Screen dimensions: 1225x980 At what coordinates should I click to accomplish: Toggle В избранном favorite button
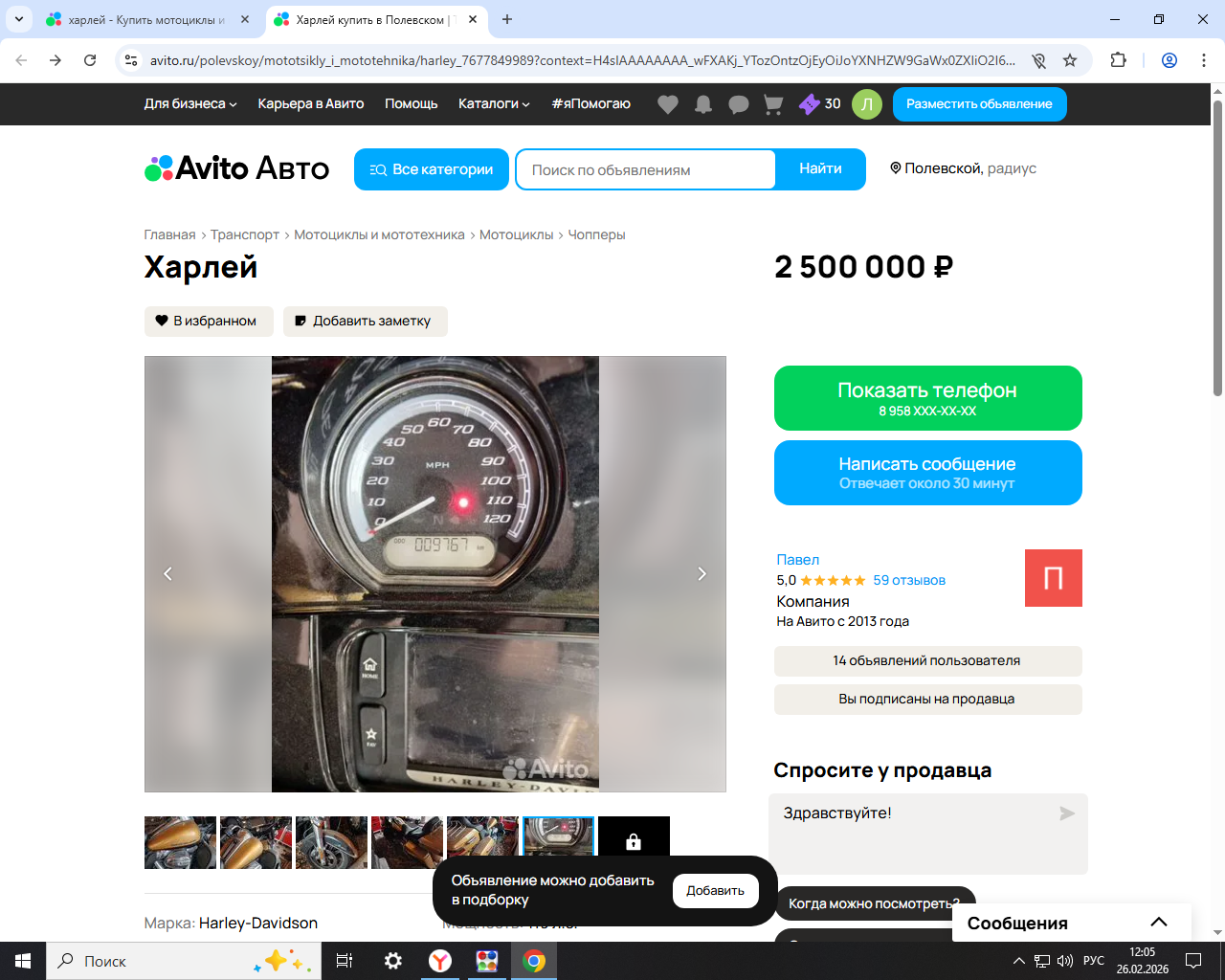coord(209,322)
